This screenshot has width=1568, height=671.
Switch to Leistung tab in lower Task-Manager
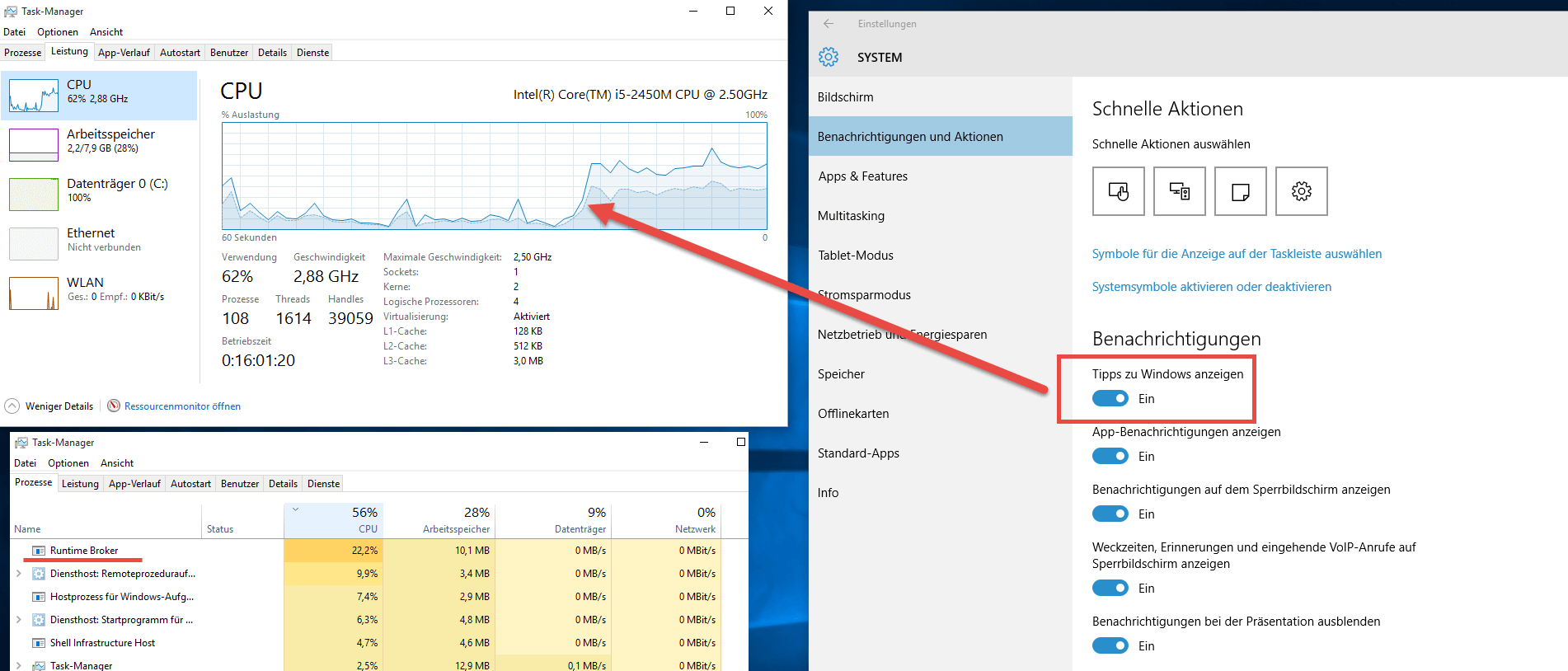80,484
